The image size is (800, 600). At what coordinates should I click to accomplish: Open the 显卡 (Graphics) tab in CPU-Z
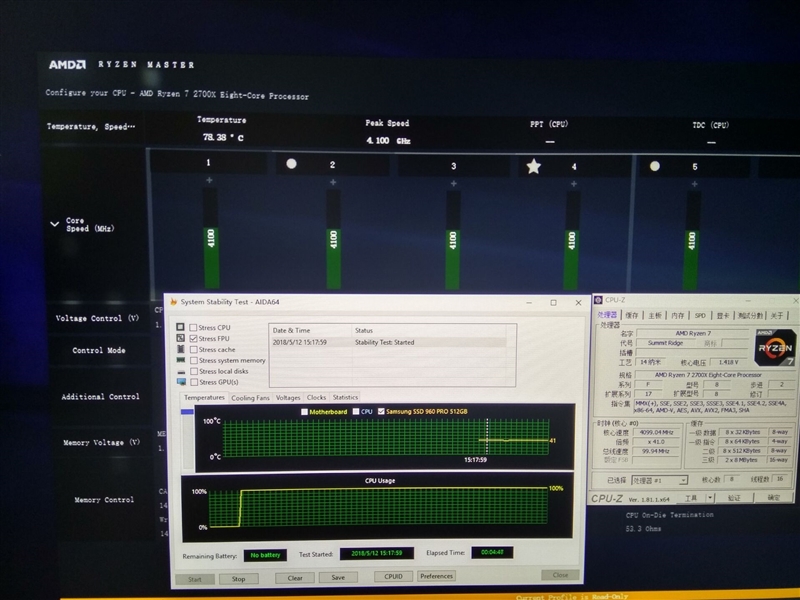(722, 316)
